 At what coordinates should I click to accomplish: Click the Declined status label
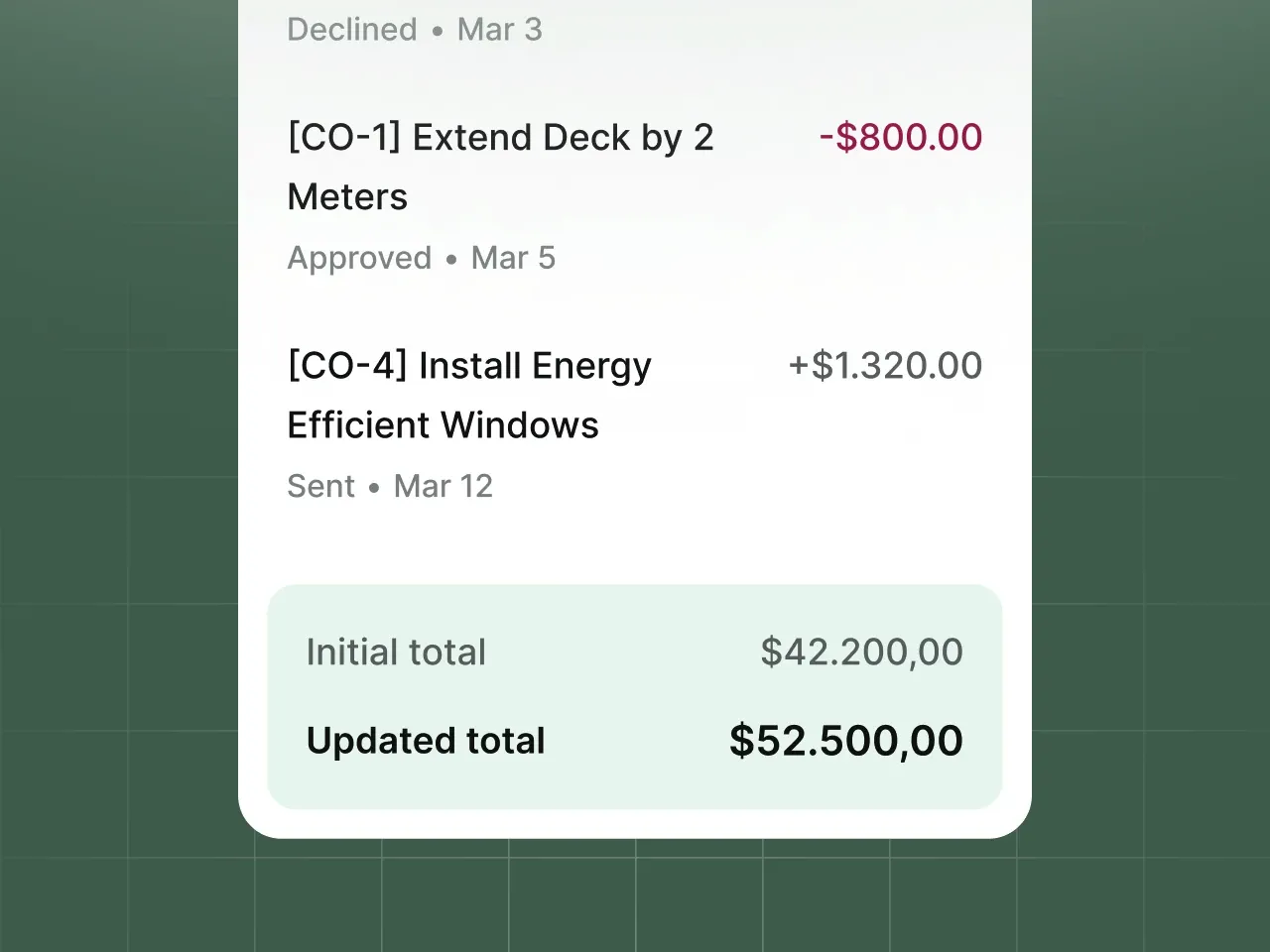(x=351, y=29)
